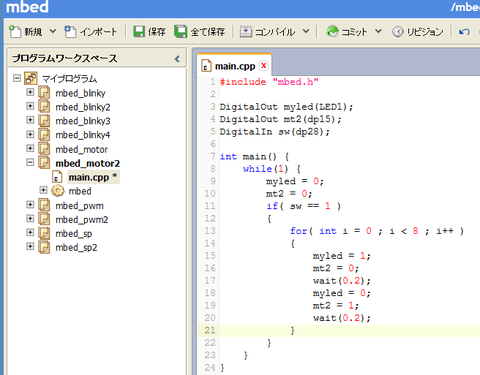
Task: Click the mbed_sp2 program icon
Action: (44, 247)
